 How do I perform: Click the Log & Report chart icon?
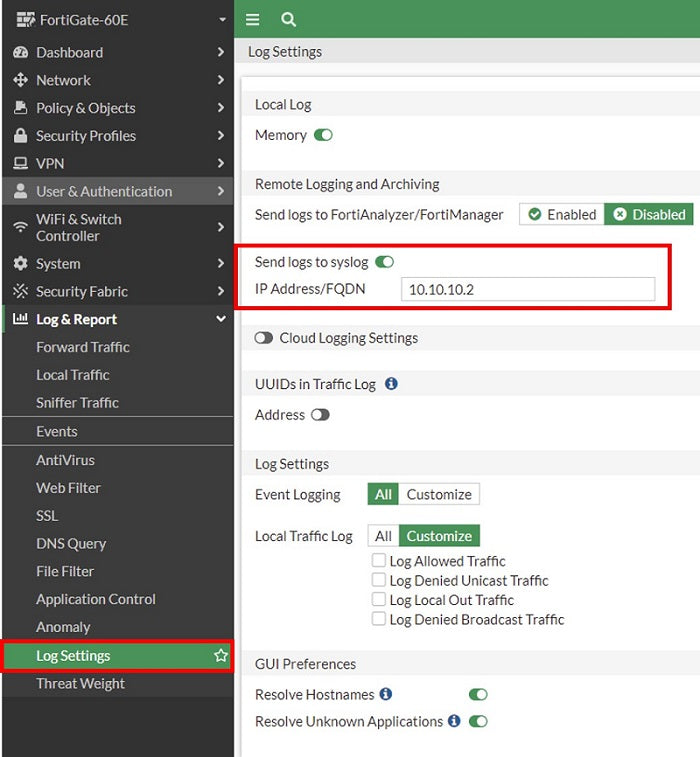pos(20,318)
